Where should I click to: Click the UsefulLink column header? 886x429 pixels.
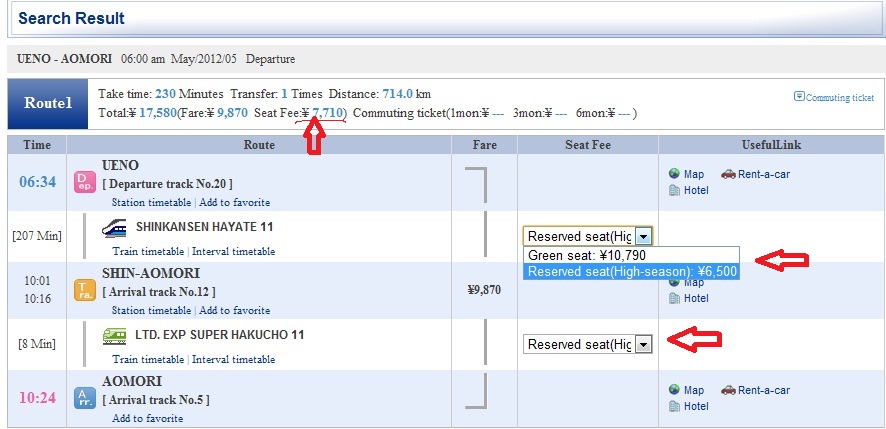click(x=771, y=145)
